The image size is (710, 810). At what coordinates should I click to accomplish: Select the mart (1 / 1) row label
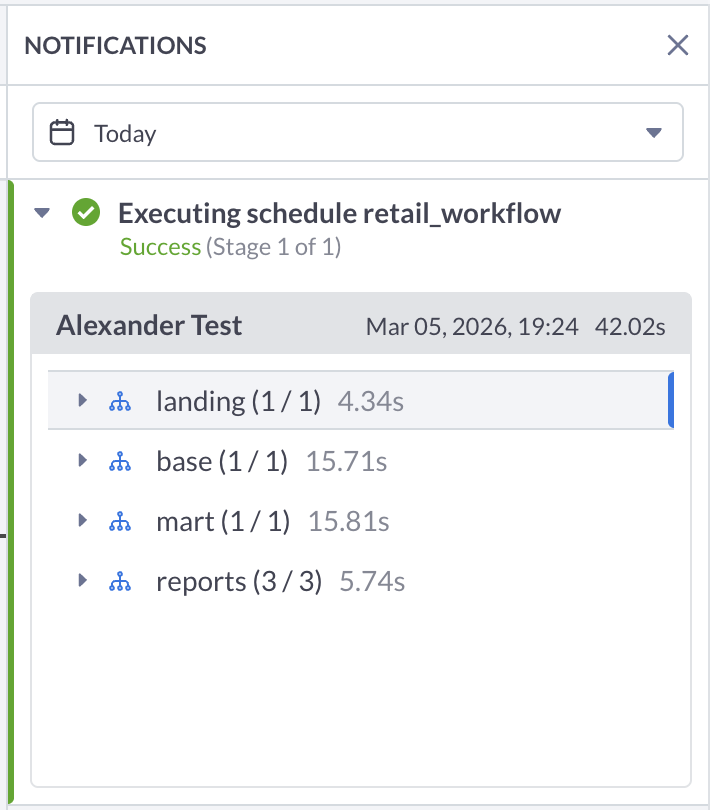pyautogui.click(x=223, y=522)
